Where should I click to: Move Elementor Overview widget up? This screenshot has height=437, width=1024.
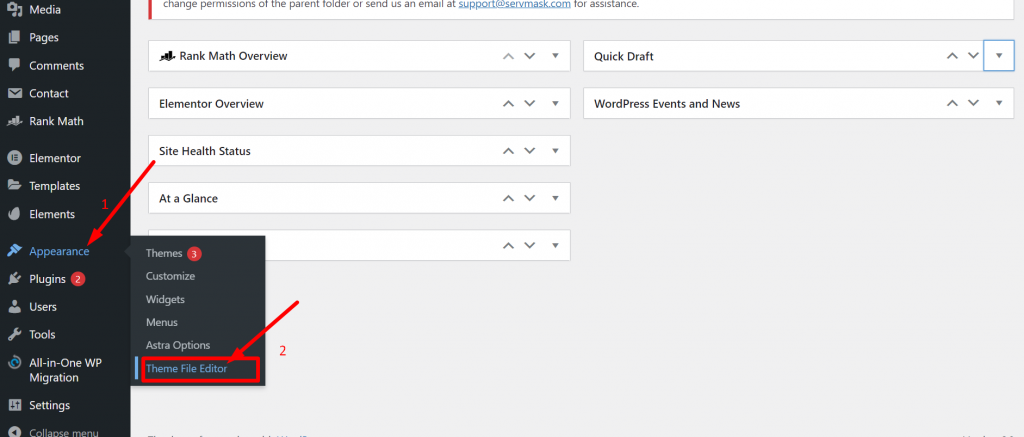coord(508,103)
